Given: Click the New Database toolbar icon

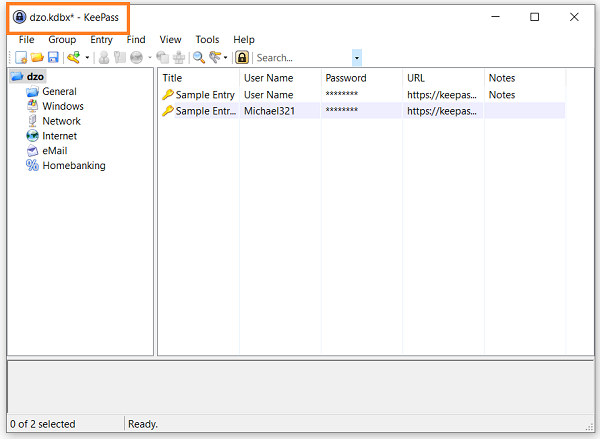Looking at the screenshot, I should point(21,57).
